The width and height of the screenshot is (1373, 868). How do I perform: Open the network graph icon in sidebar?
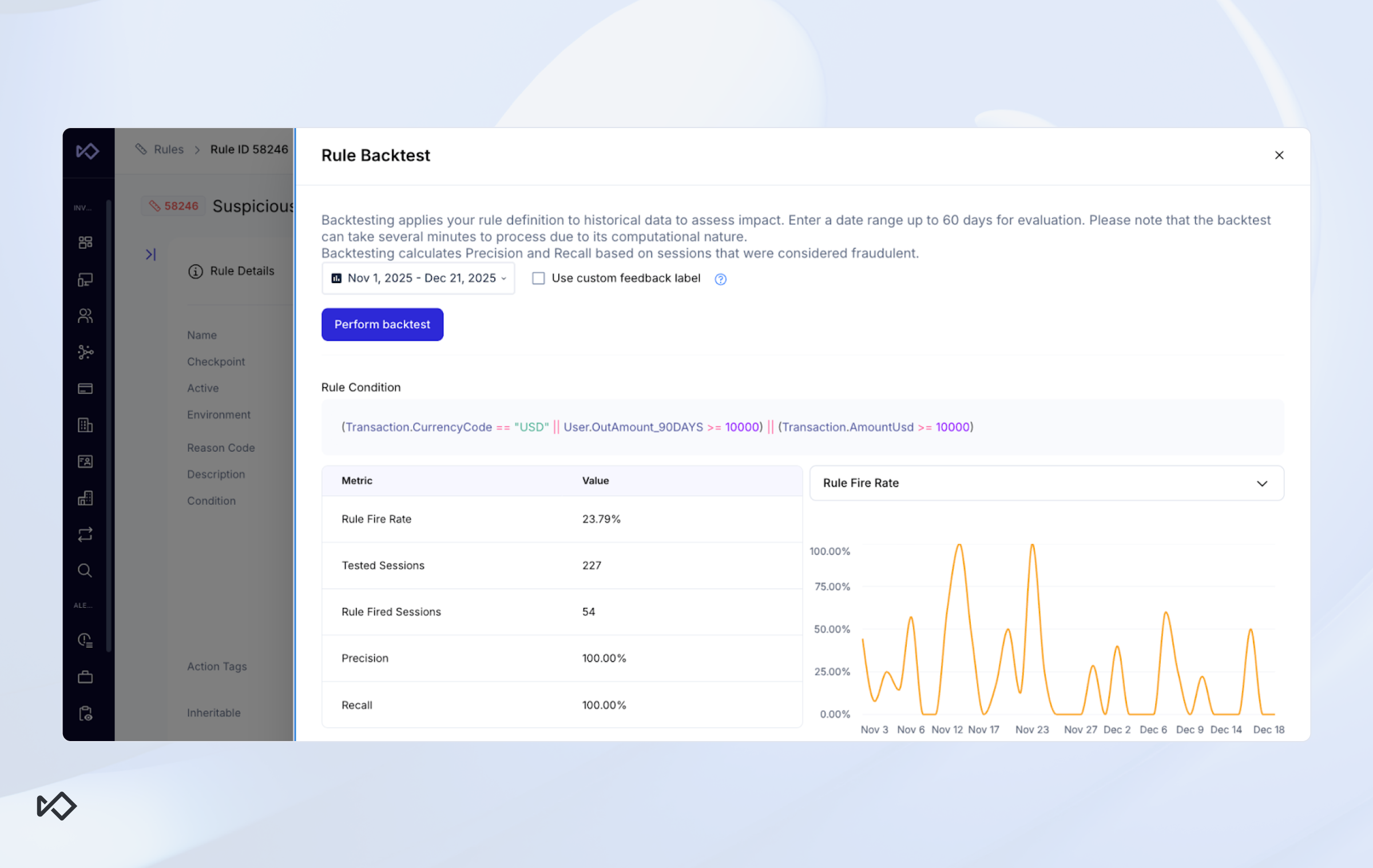tap(85, 352)
